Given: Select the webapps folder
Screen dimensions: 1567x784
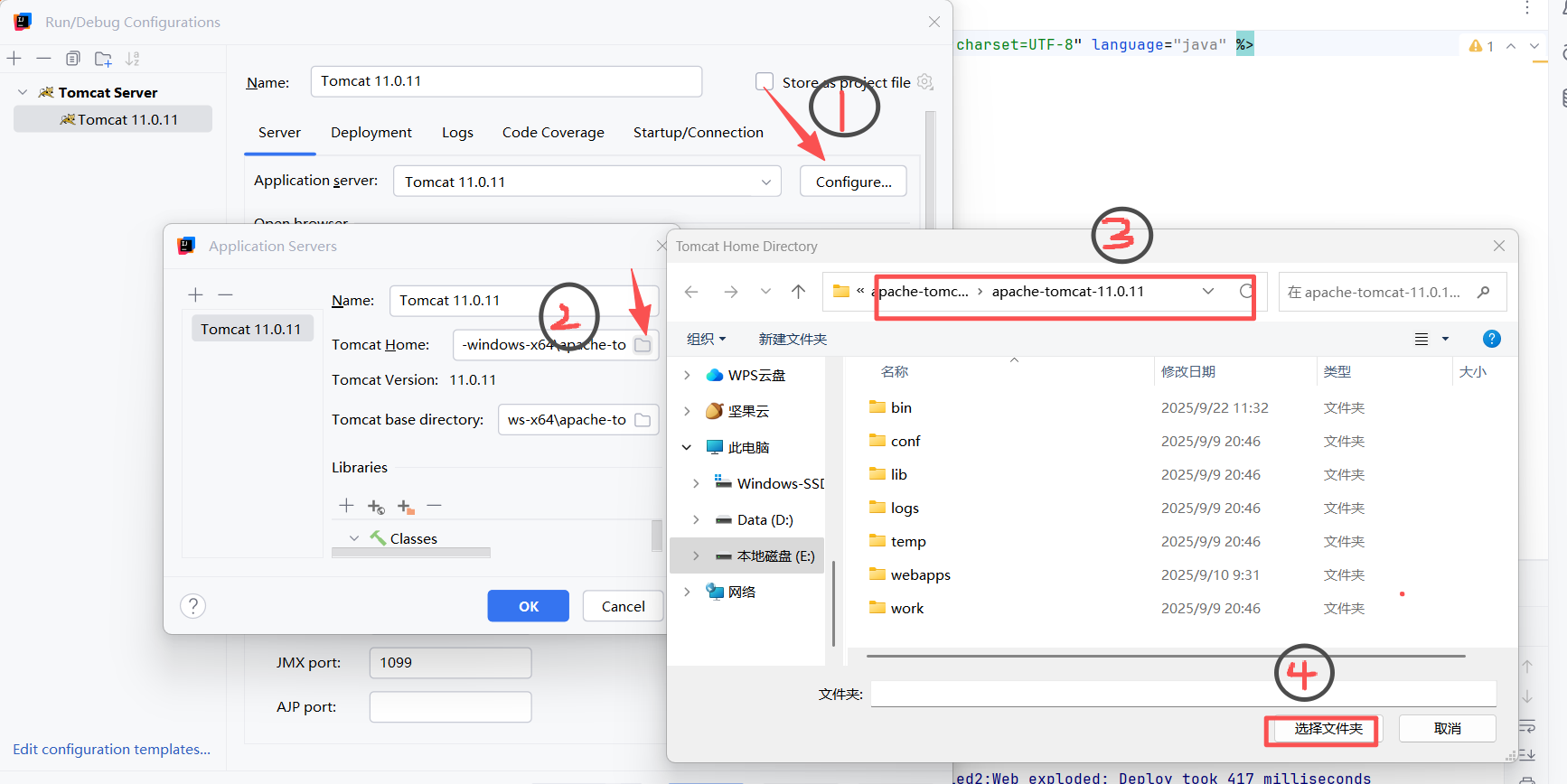Looking at the screenshot, I should coord(920,574).
